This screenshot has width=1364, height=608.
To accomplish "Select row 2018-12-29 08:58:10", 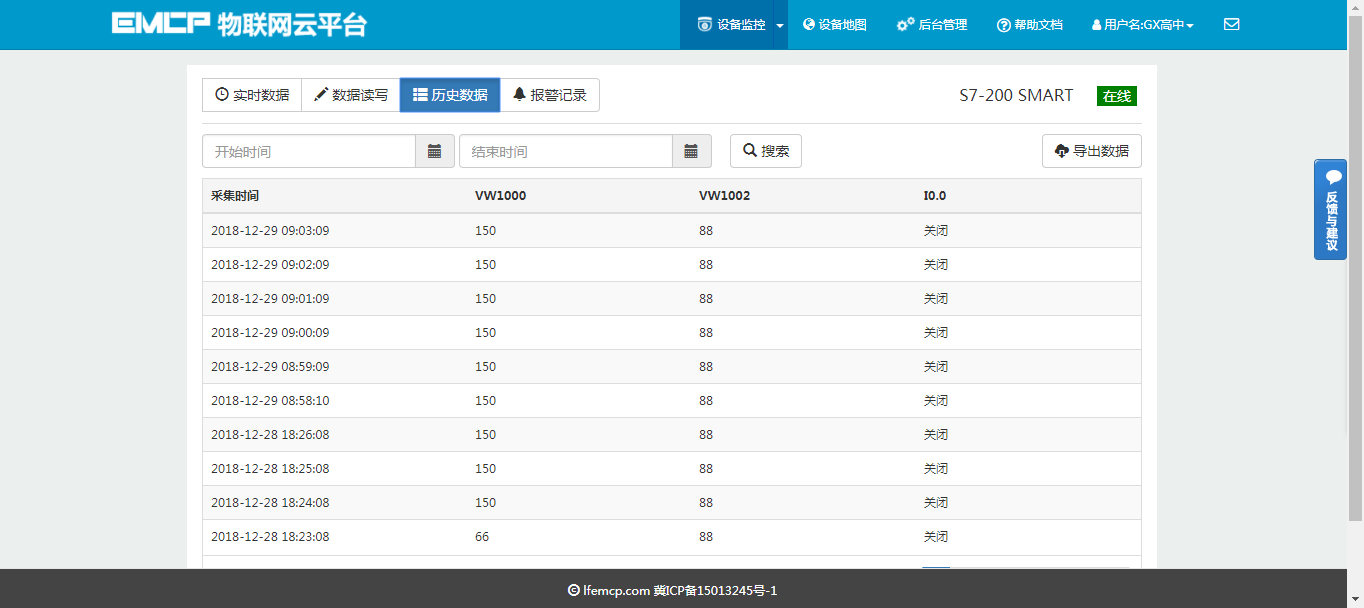I will pos(672,401).
